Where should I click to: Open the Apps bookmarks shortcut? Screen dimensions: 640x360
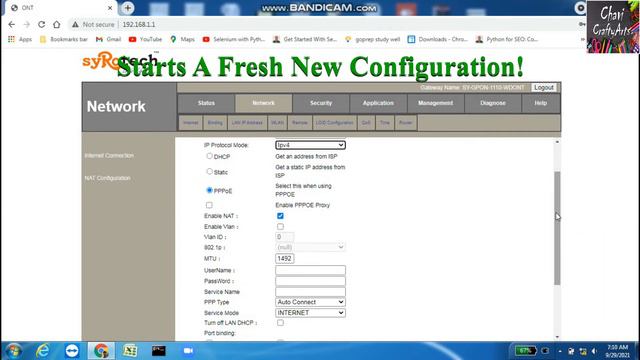point(20,39)
